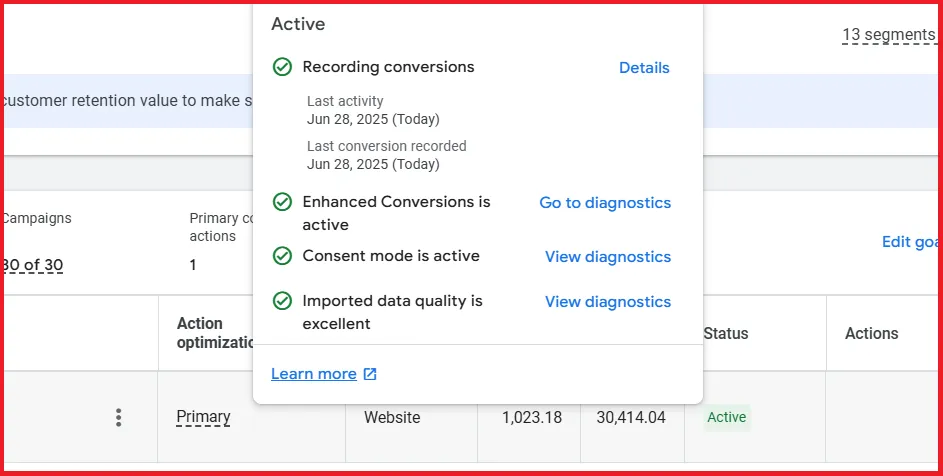
Task: Click the green Active status badge
Action: [726, 417]
